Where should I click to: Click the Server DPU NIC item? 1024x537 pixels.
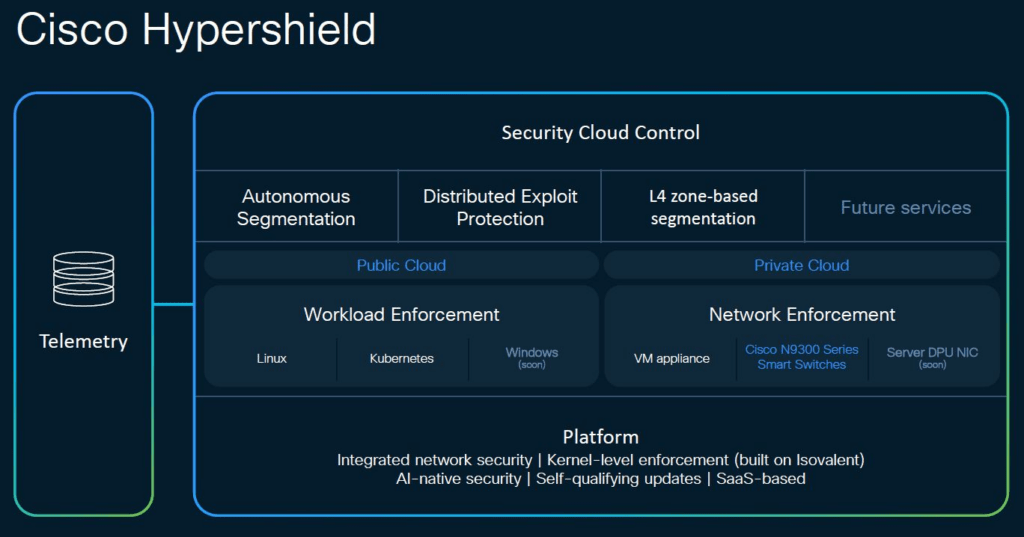coord(932,357)
